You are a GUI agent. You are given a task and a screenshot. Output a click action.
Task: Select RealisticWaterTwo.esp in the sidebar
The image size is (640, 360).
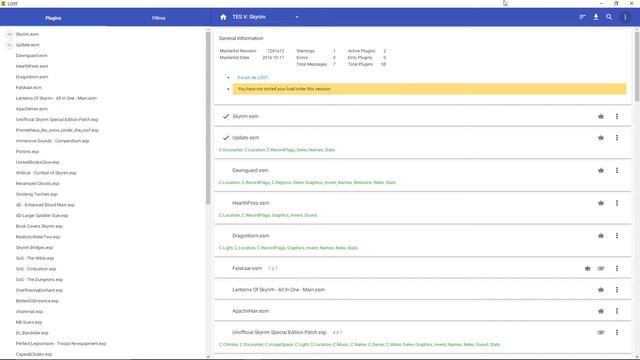[x=38, y=237]
